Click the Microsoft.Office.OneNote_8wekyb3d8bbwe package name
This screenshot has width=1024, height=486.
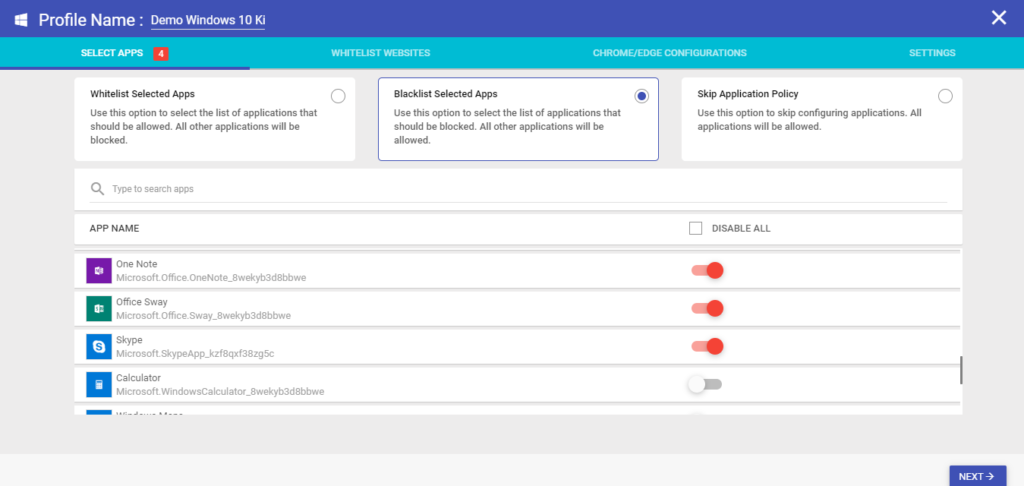point(211,278)
